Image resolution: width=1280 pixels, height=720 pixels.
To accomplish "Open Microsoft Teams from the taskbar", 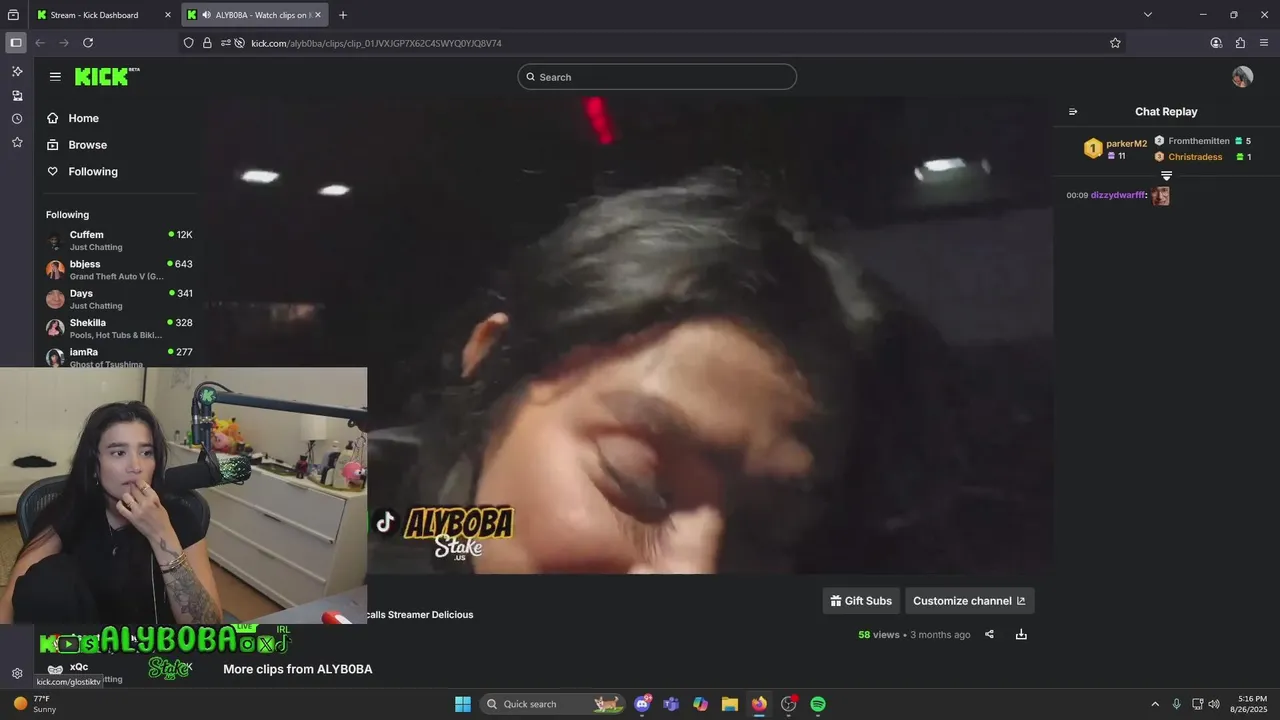I will (671, 704).
